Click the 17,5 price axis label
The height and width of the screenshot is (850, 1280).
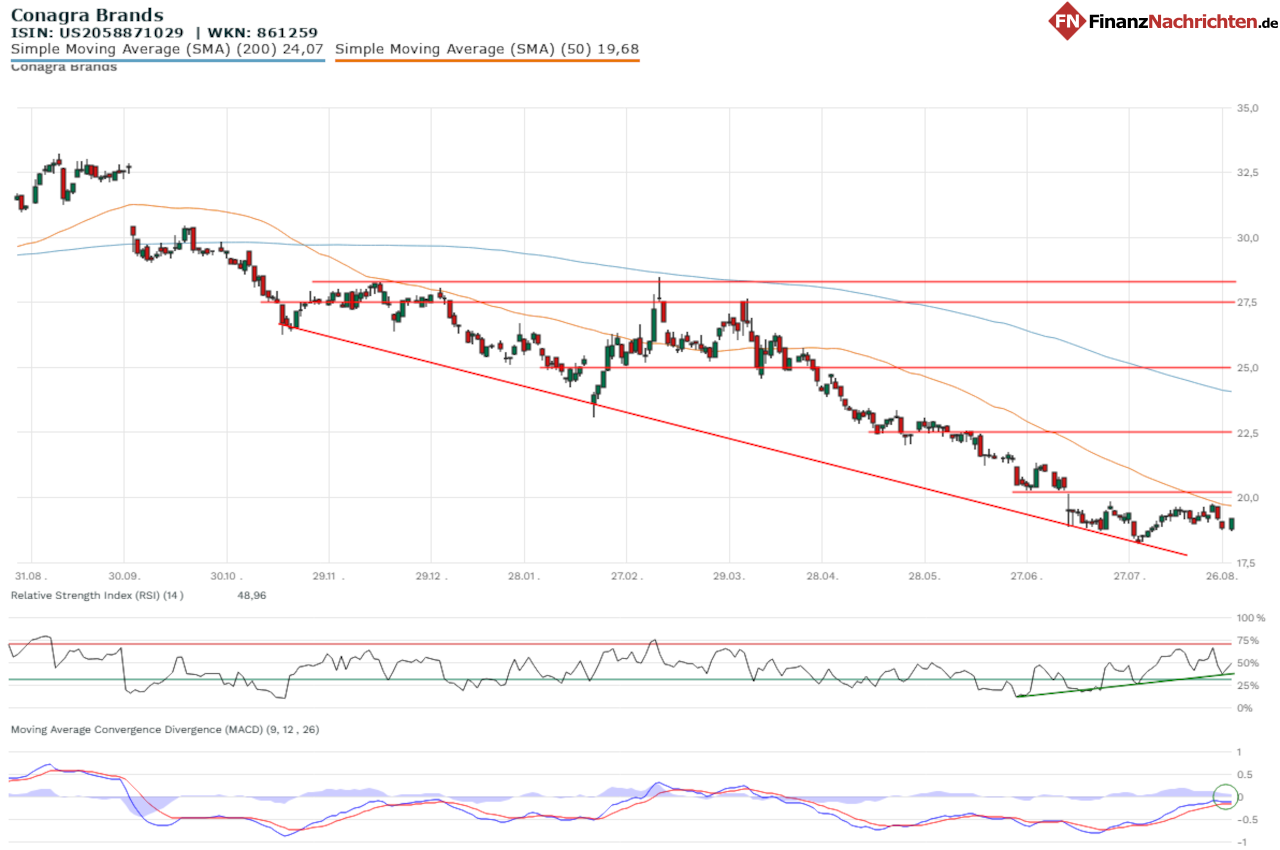pos(1246,563)
